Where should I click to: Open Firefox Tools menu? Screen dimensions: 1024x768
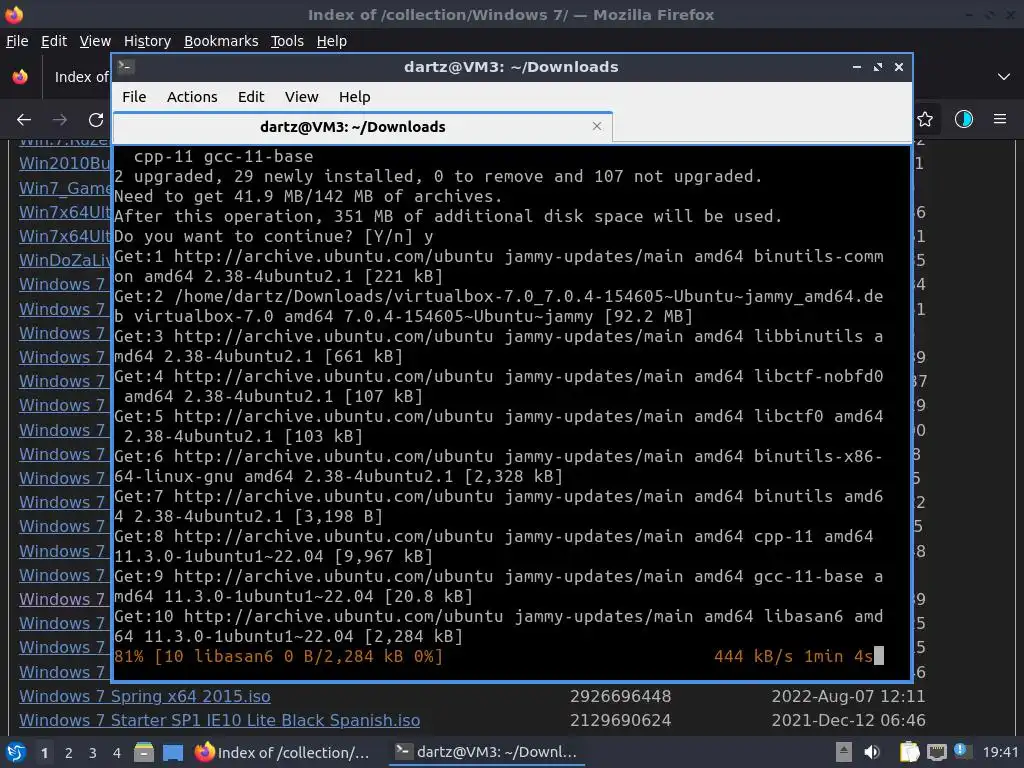[287, 40]
